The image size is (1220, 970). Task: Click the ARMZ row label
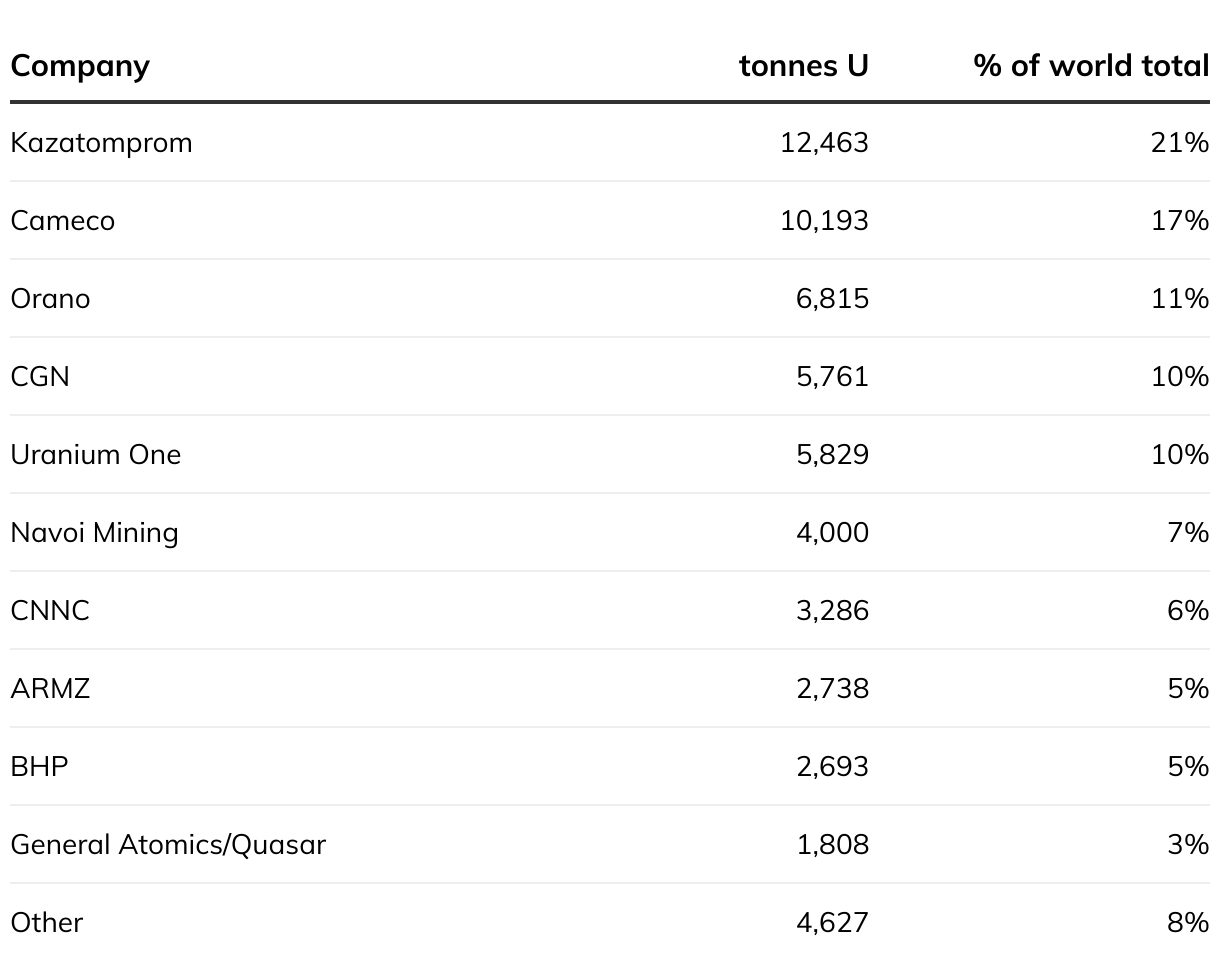tap(50, 689)
